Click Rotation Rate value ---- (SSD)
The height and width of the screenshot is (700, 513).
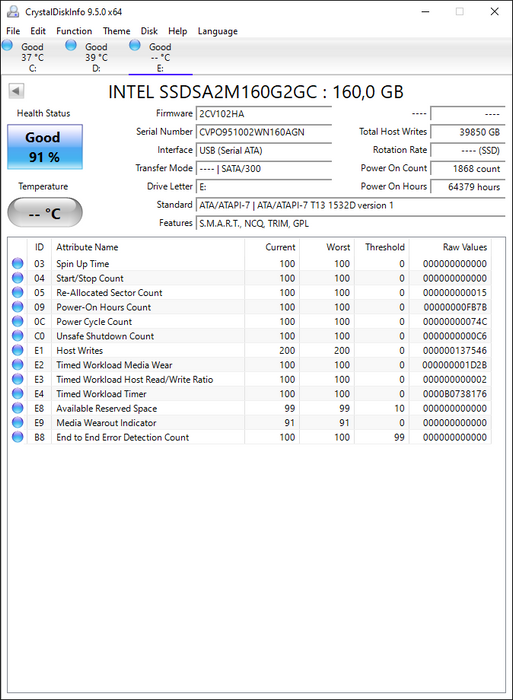[x=467, y=150]
